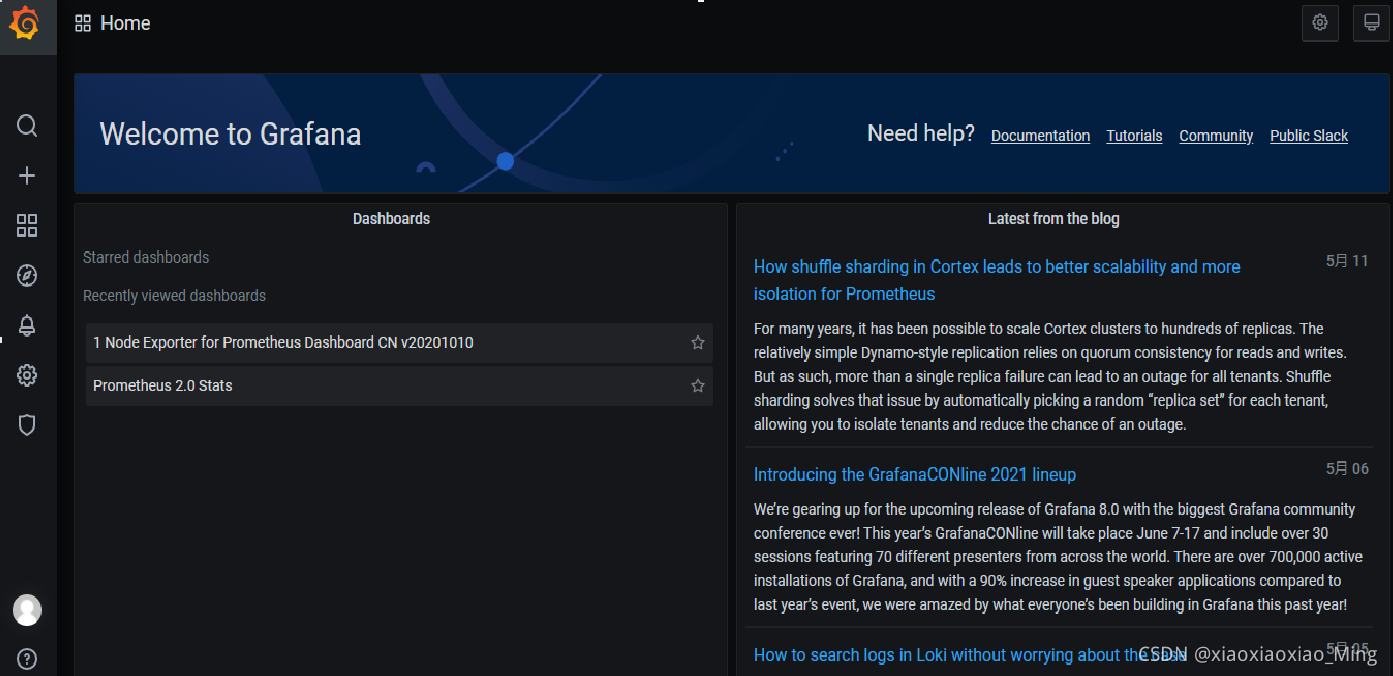Click the Home grid icon in header
The width and height of the screenshot is (1393, 676).
click(83, 23)
